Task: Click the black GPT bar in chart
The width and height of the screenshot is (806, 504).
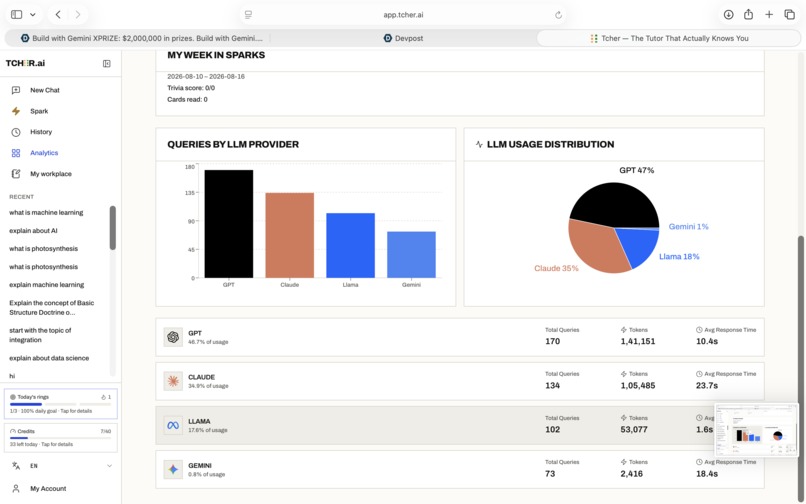Action: [x=229, y=224]
